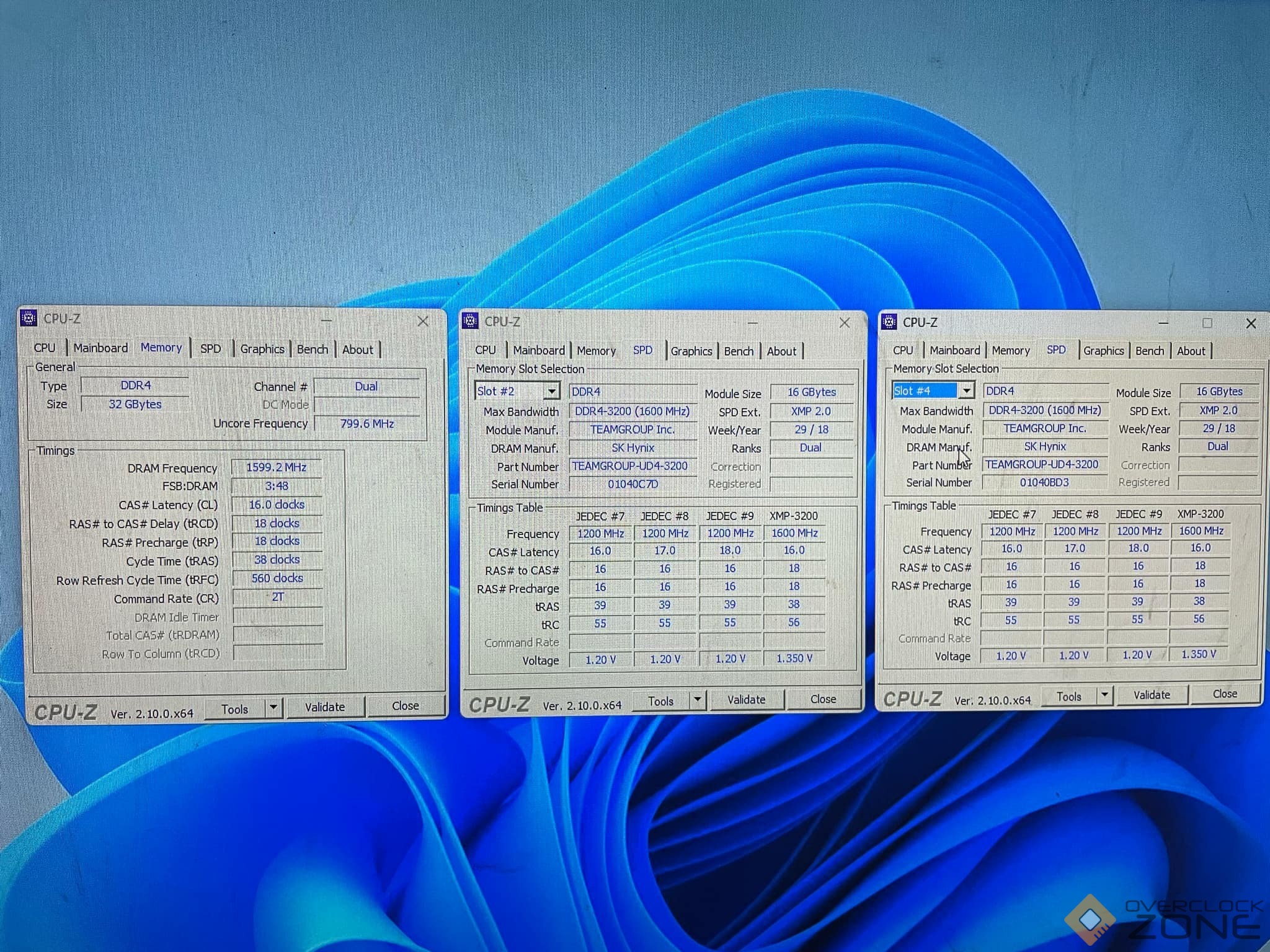Viewport: 1270px width, 952px height.
Task: Click Tools button in right CPU-Z window
Action: point(1069,697)
